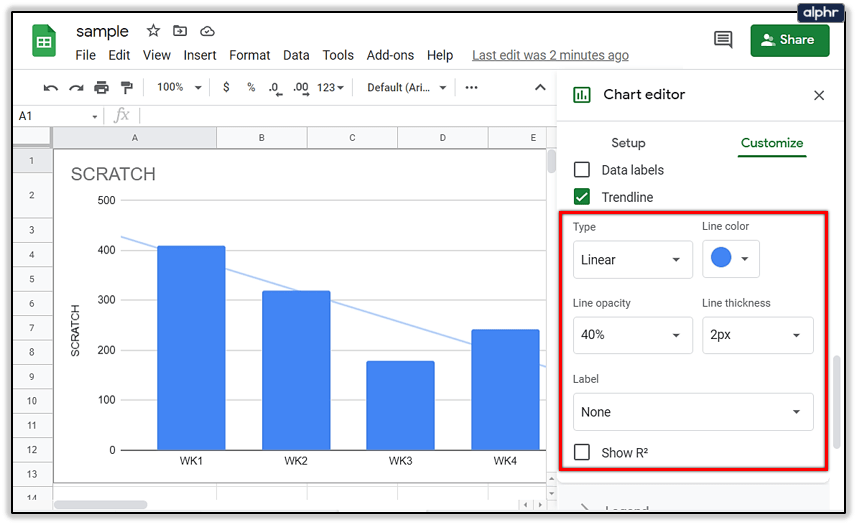Open trendline Line color picker
857x525 pixels.
point(731,258)
